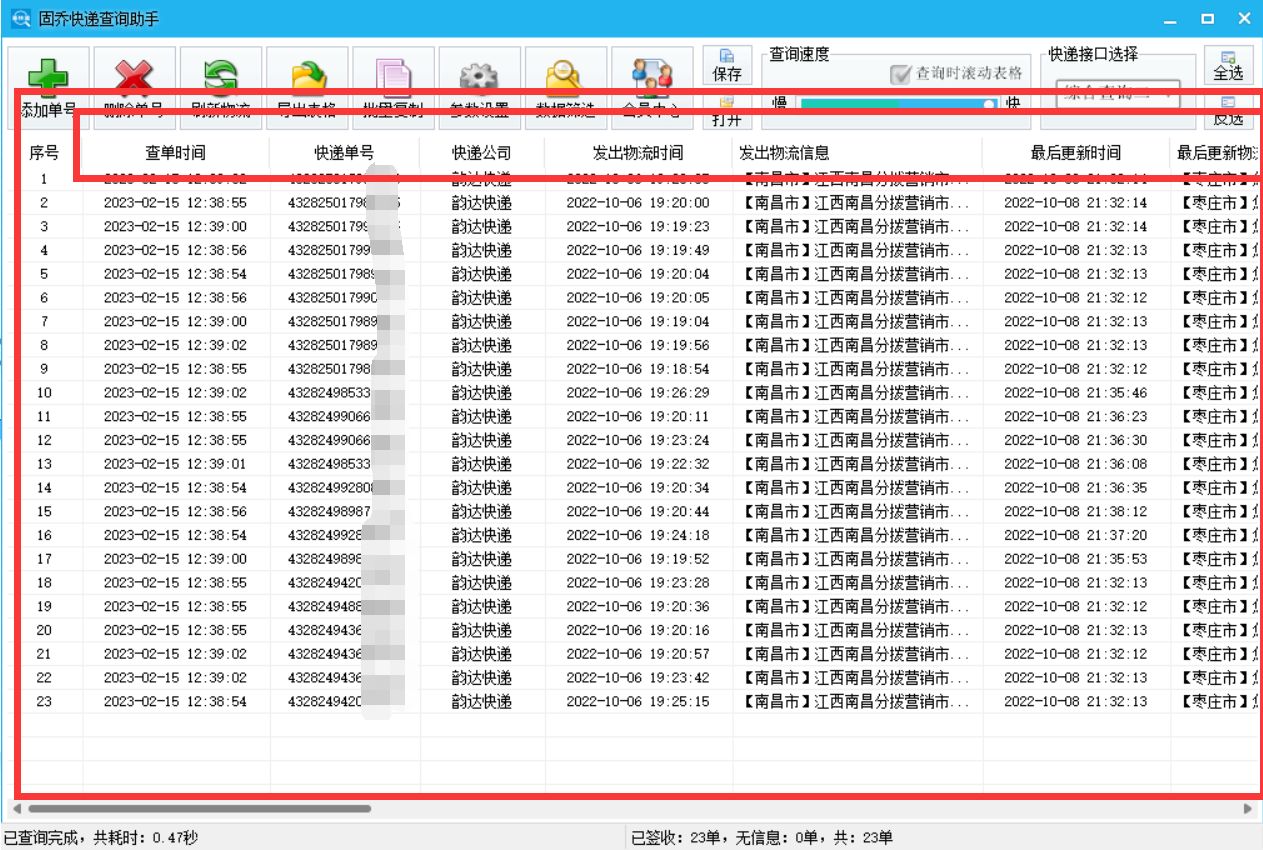
Task: Click the 打开 open button
Action: 727,112
